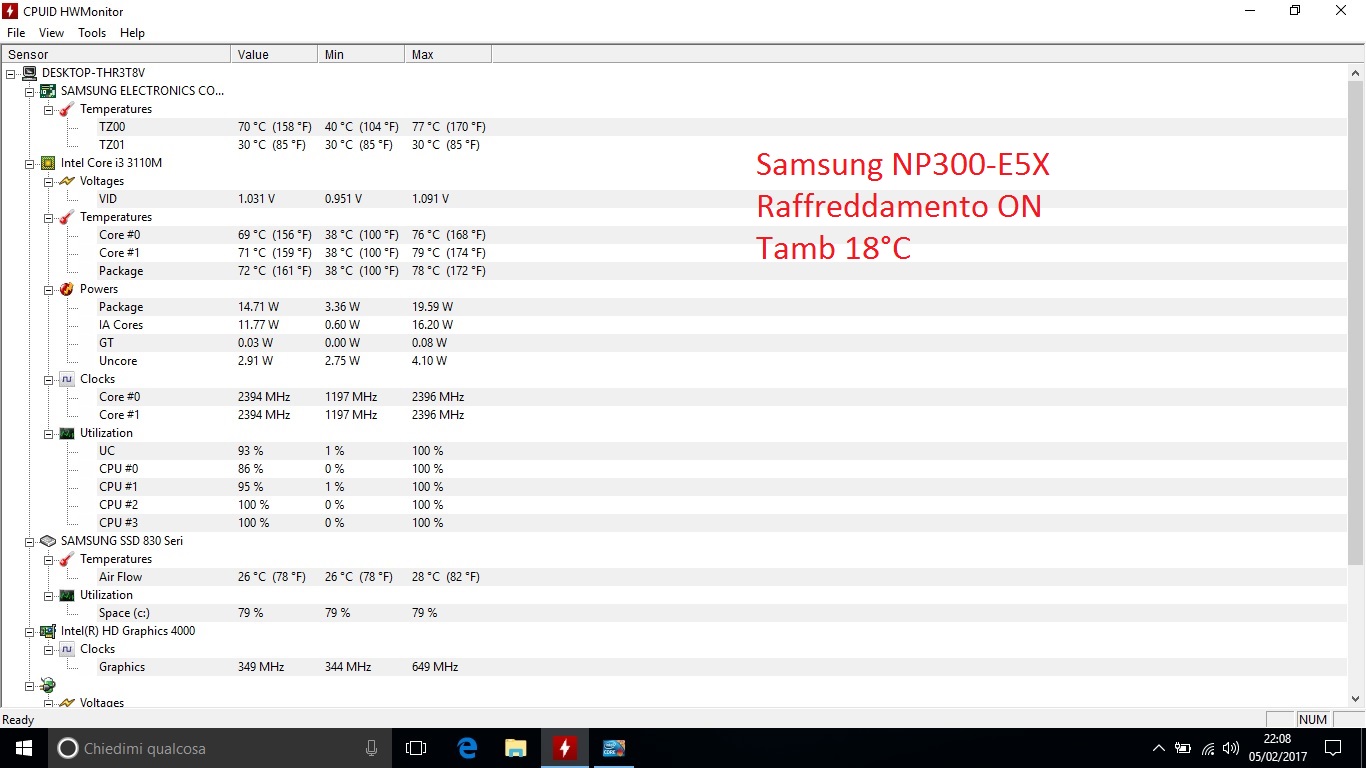Viewport: 1366px width, 768px height.
Task: Open the Tools menu
Action: pyautogui.click(x=92, y=33)
